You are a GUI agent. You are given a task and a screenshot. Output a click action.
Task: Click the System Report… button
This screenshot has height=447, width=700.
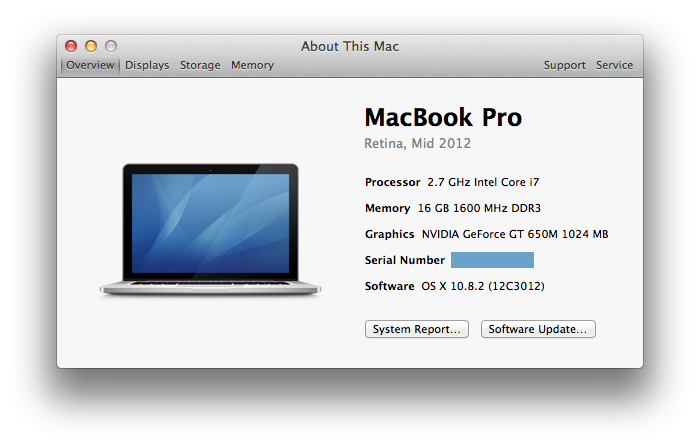[x=417, y=329]
